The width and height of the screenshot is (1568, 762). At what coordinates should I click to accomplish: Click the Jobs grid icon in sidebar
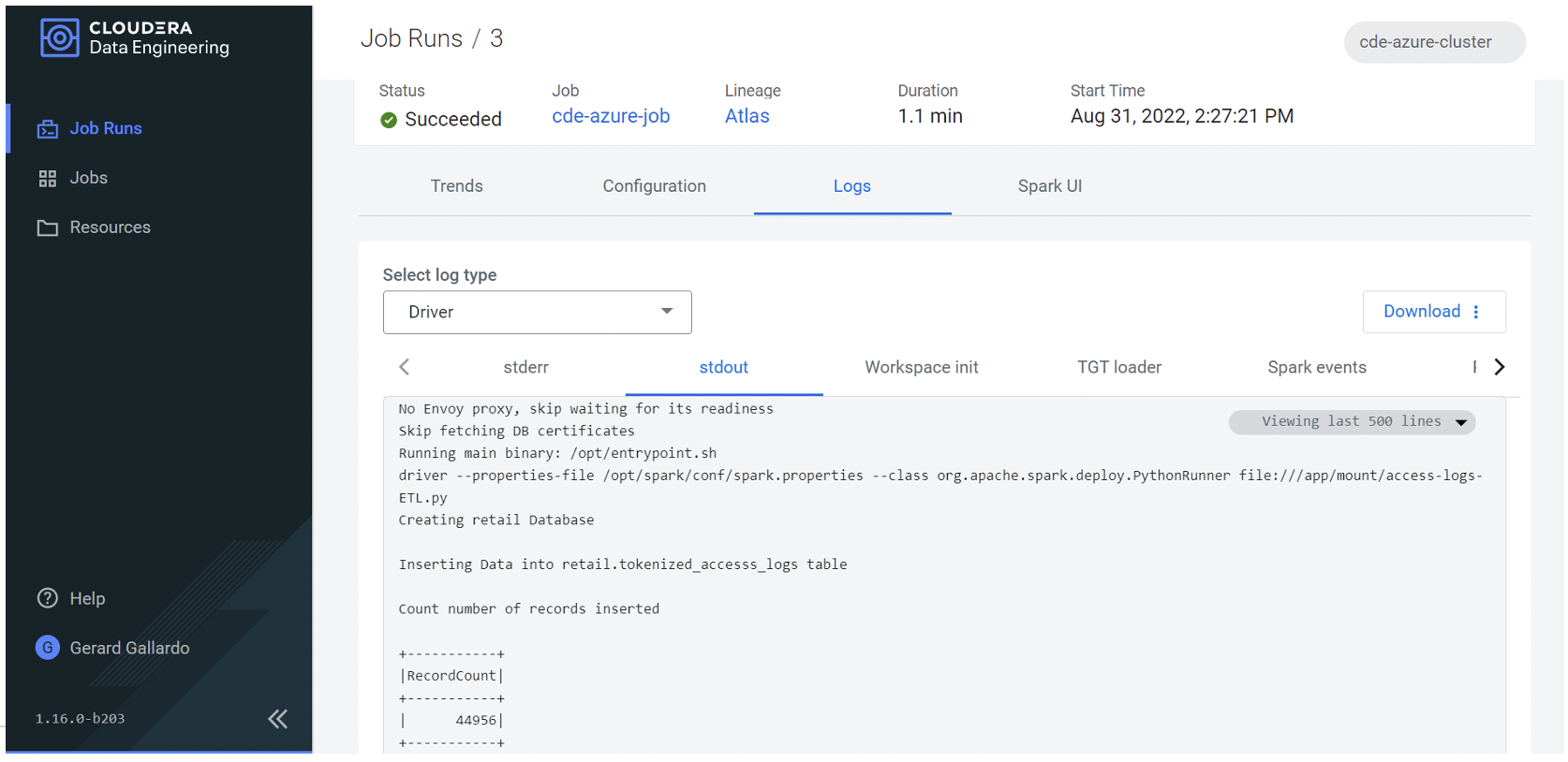48,179
